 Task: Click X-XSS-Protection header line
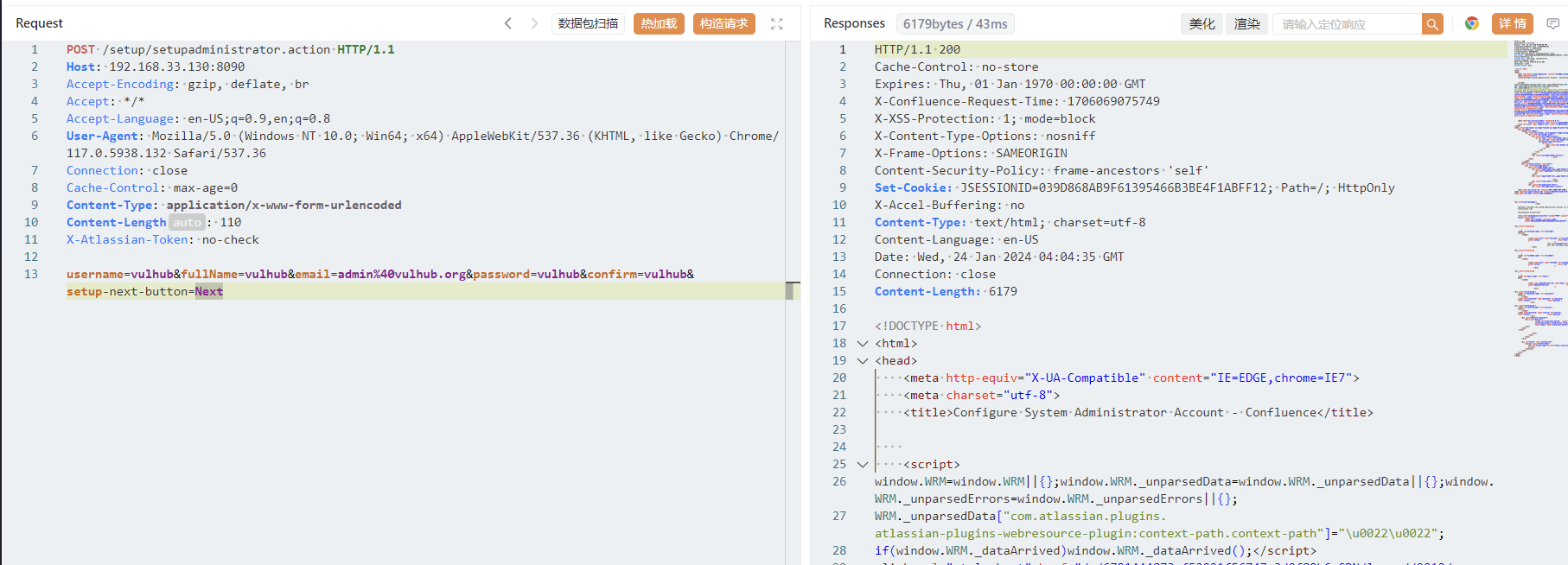click(x=985, y=118)
